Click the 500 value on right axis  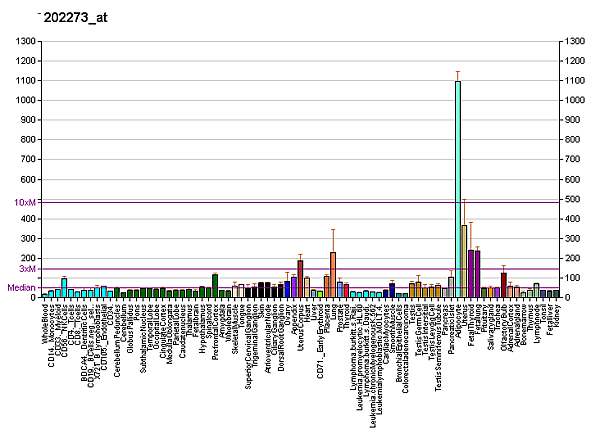[x=574, y=200]
